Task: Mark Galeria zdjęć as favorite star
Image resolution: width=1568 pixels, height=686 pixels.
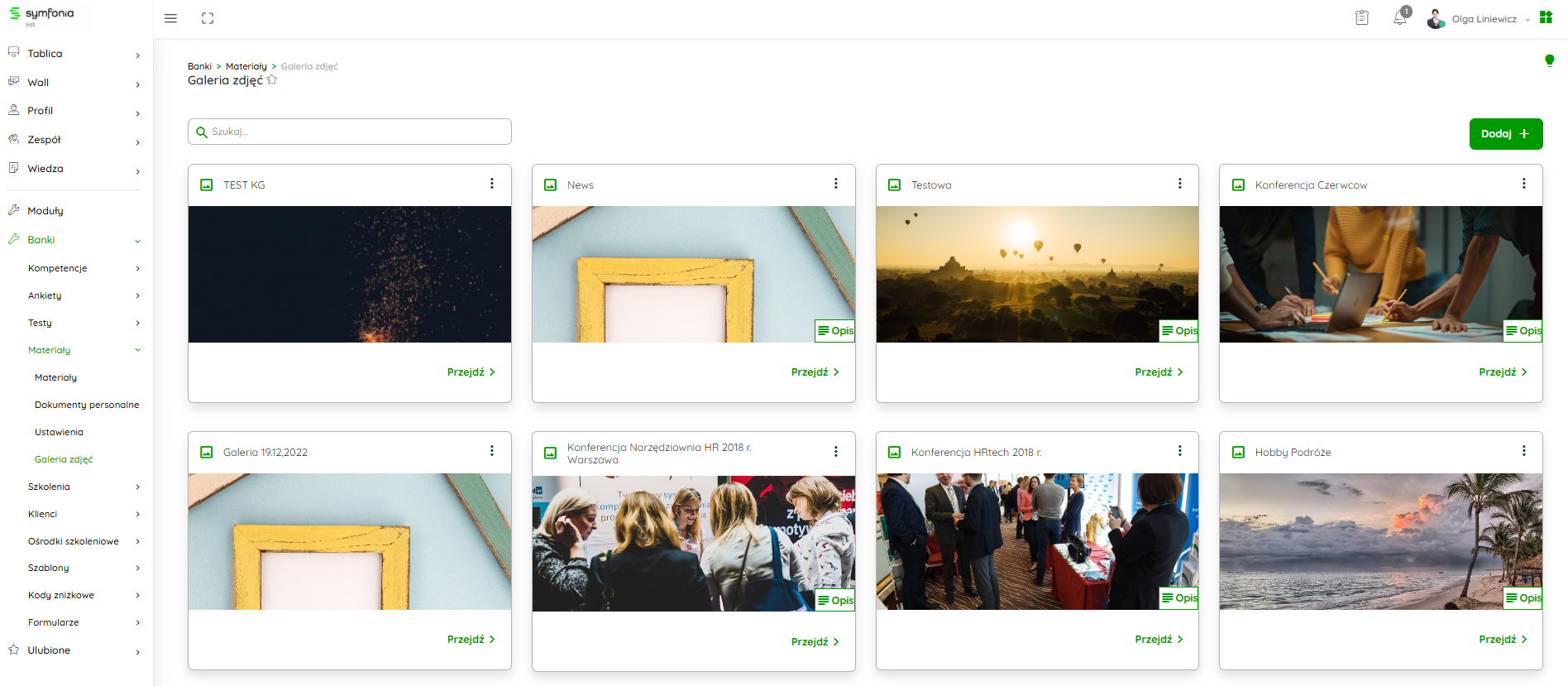Action: click(x=272, y=80)
